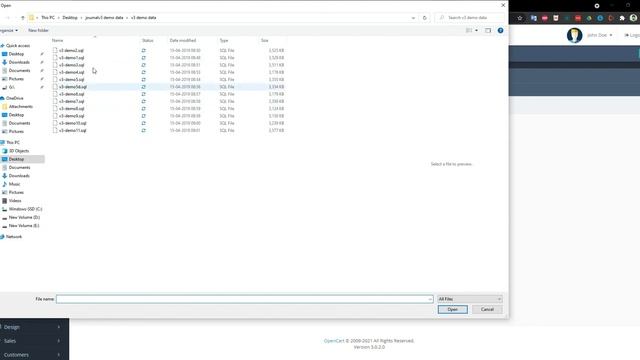
Task: Click the Open button
Action: coord(453,309)
